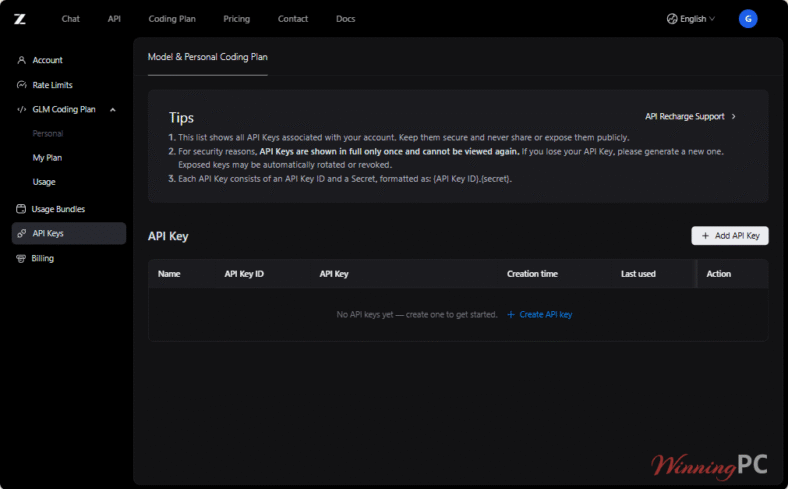Click the plus icon on Add API Key
Image resolution: width=788 pixels, height=489 pixels.
pyautogui.click(x=705, y=236)
